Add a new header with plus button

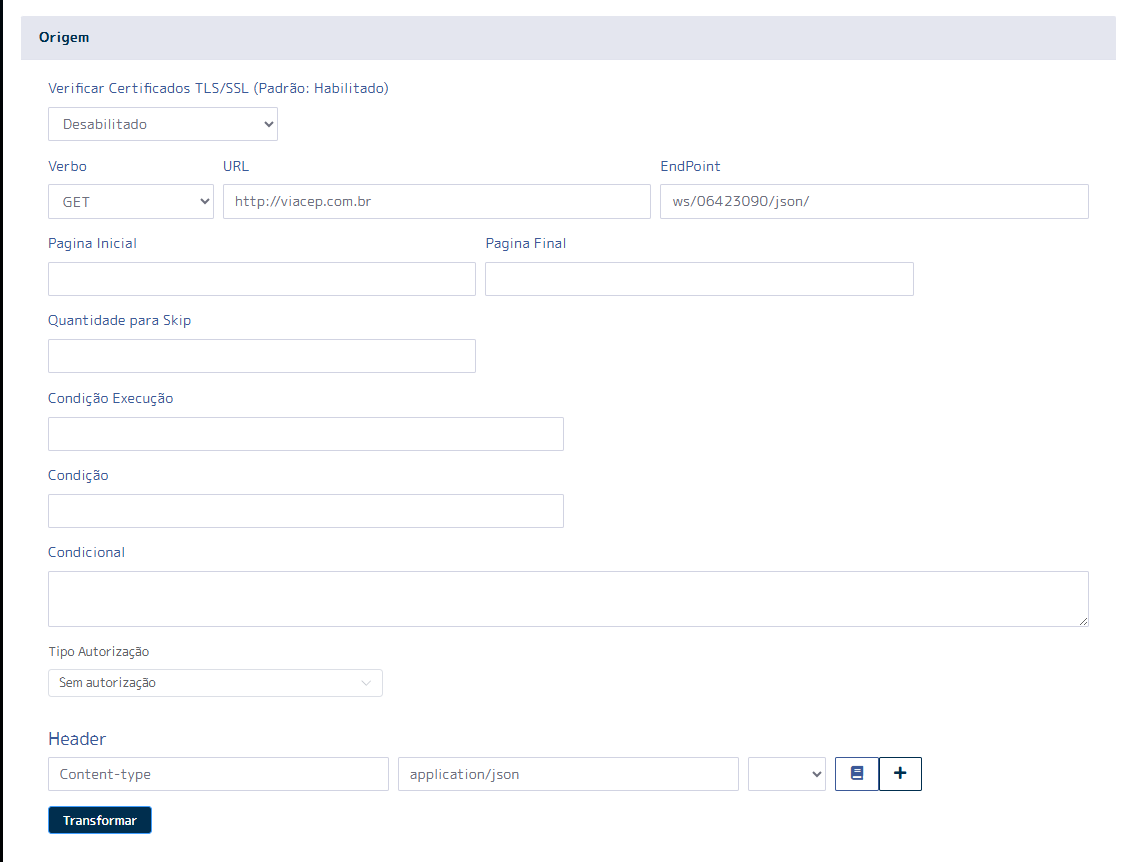pyautogui.click(x=900, y=773)
